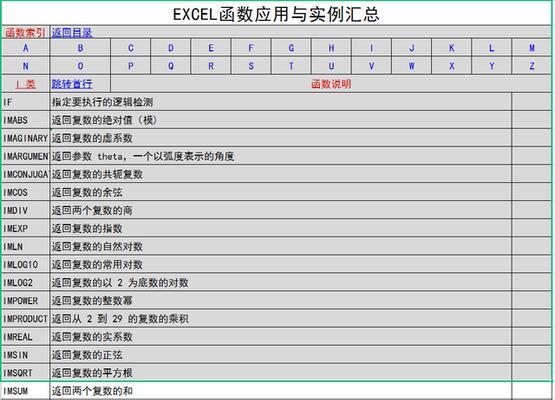Jump to letter L index
This screenshot has width=555, height=400.
(492, 48)
